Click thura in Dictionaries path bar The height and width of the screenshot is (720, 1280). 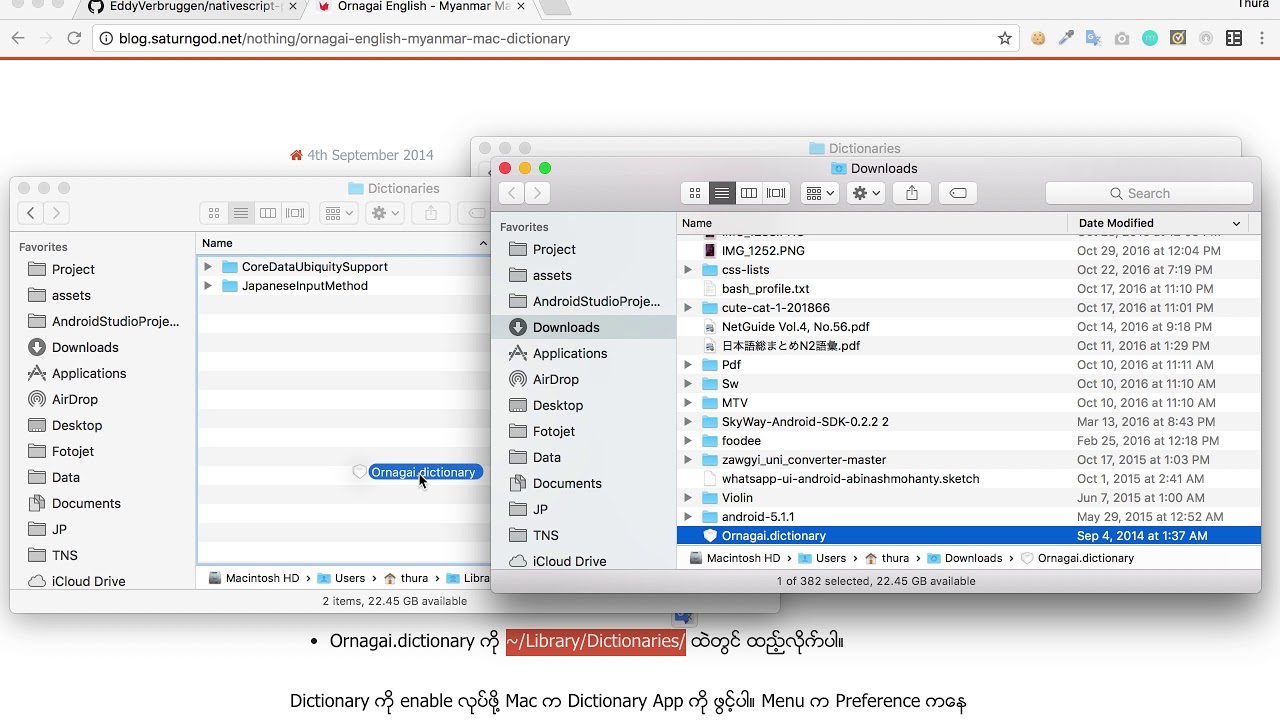[406, 578]
